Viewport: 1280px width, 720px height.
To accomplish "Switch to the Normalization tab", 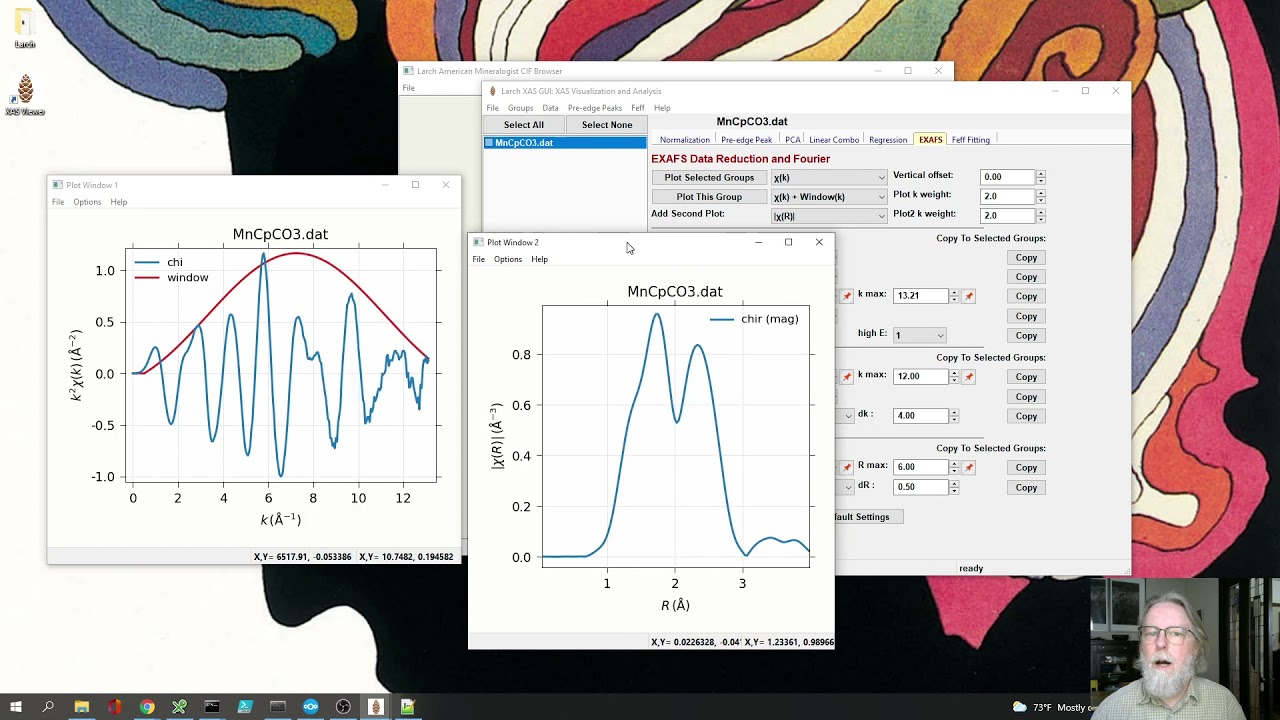I will [685, 140].
